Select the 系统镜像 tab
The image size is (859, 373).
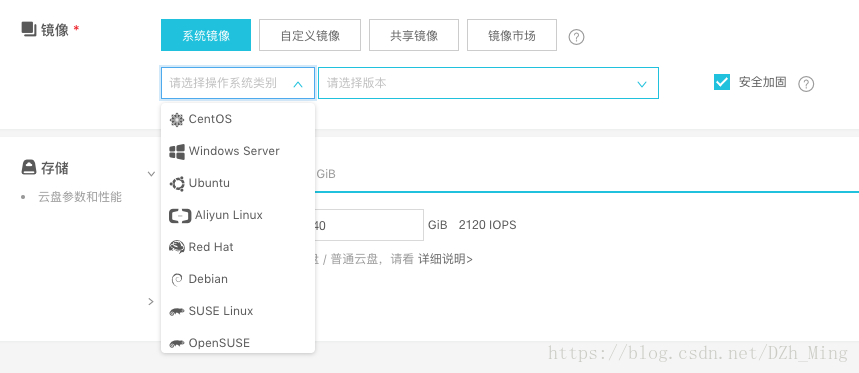pyautogui.click(x=206, y=35)
